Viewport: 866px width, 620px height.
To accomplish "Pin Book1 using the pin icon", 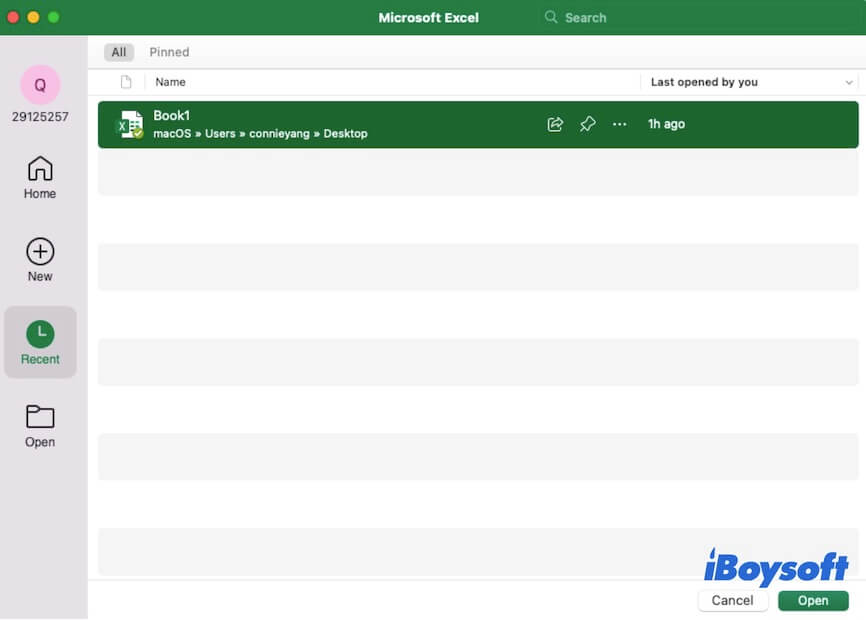I will 587,123.
